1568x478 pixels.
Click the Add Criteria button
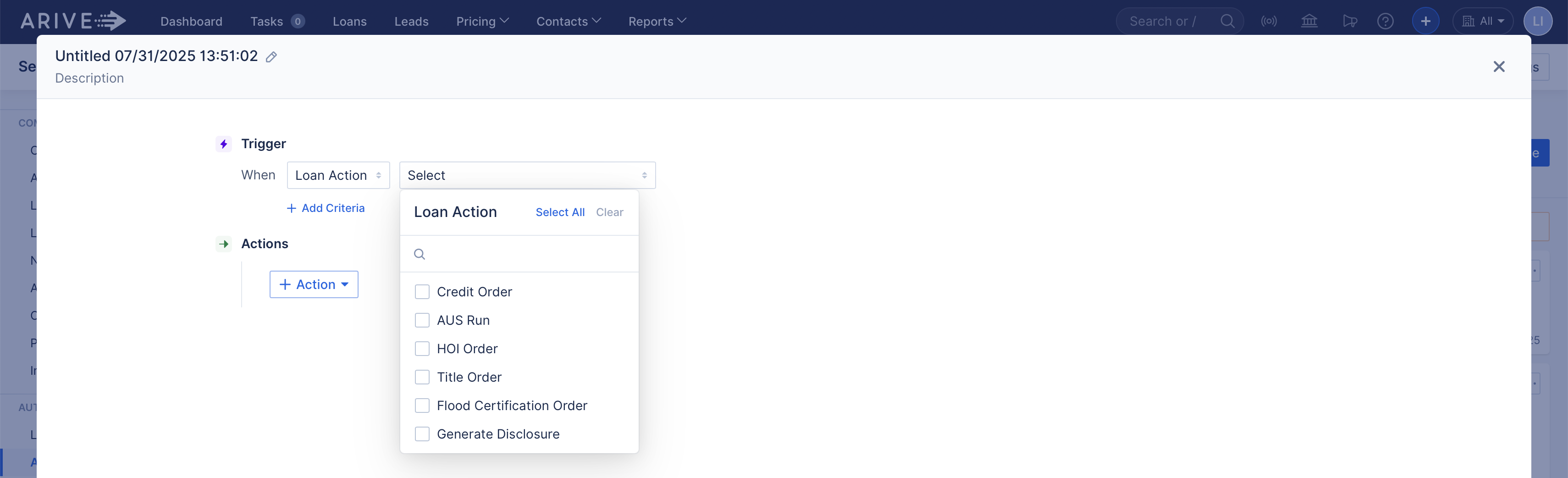point(325,208)
